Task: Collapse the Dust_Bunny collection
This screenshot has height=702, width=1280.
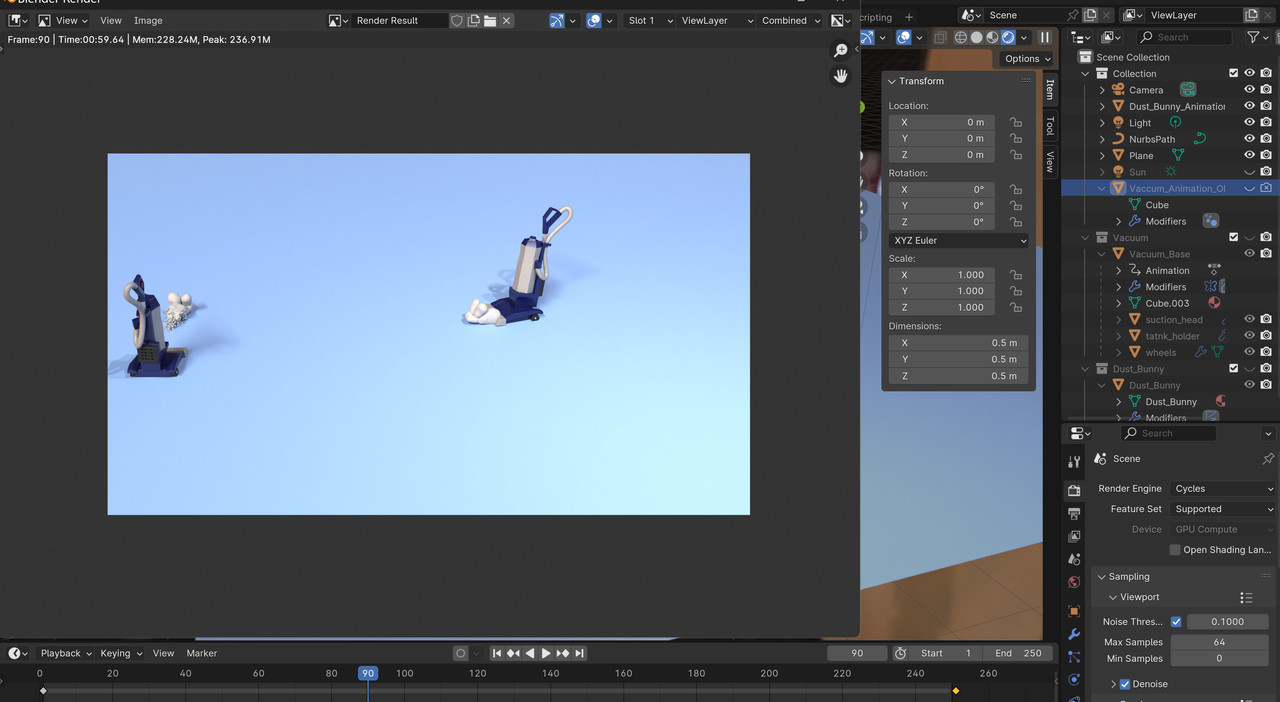Action: (x=1085, y=368)
